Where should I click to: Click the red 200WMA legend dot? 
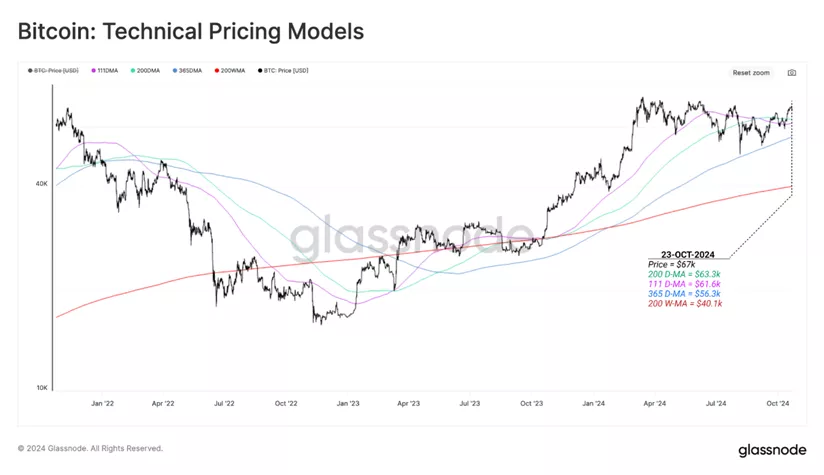(x=217, y=70)
